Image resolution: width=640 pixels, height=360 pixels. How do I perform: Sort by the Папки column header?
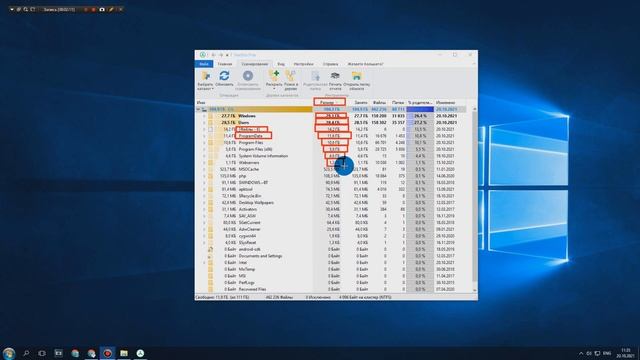click(397, 102)
